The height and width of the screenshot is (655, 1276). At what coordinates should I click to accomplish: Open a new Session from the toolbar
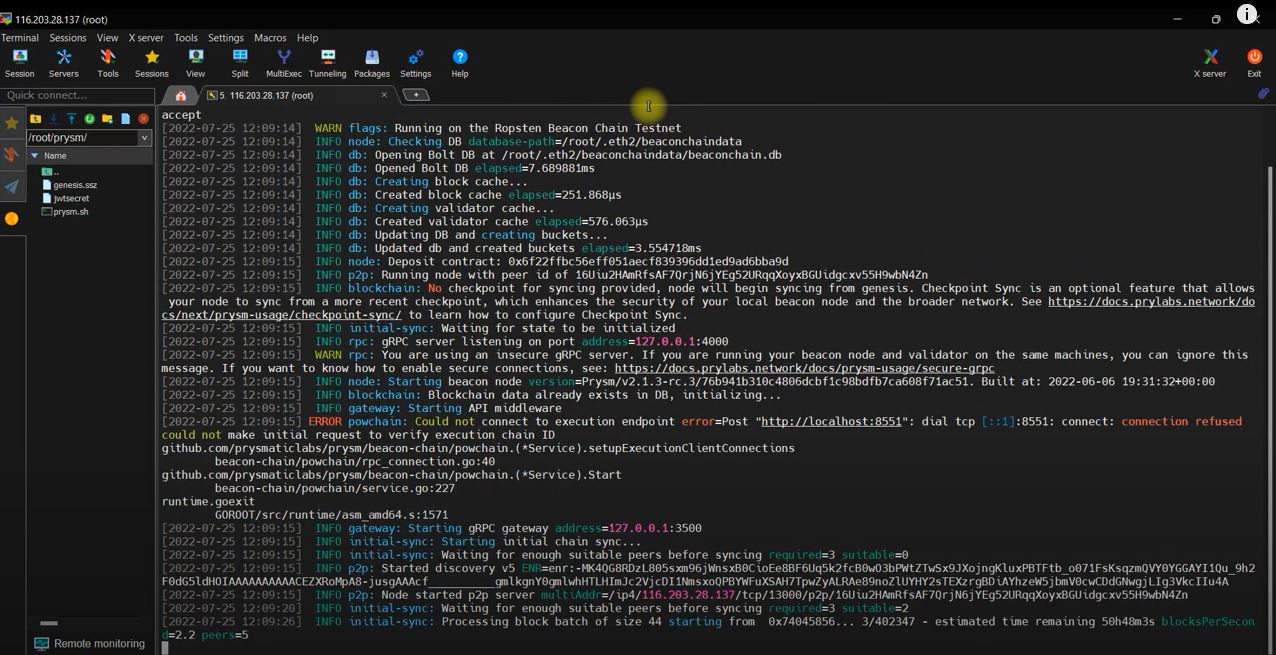click(19, 63)
